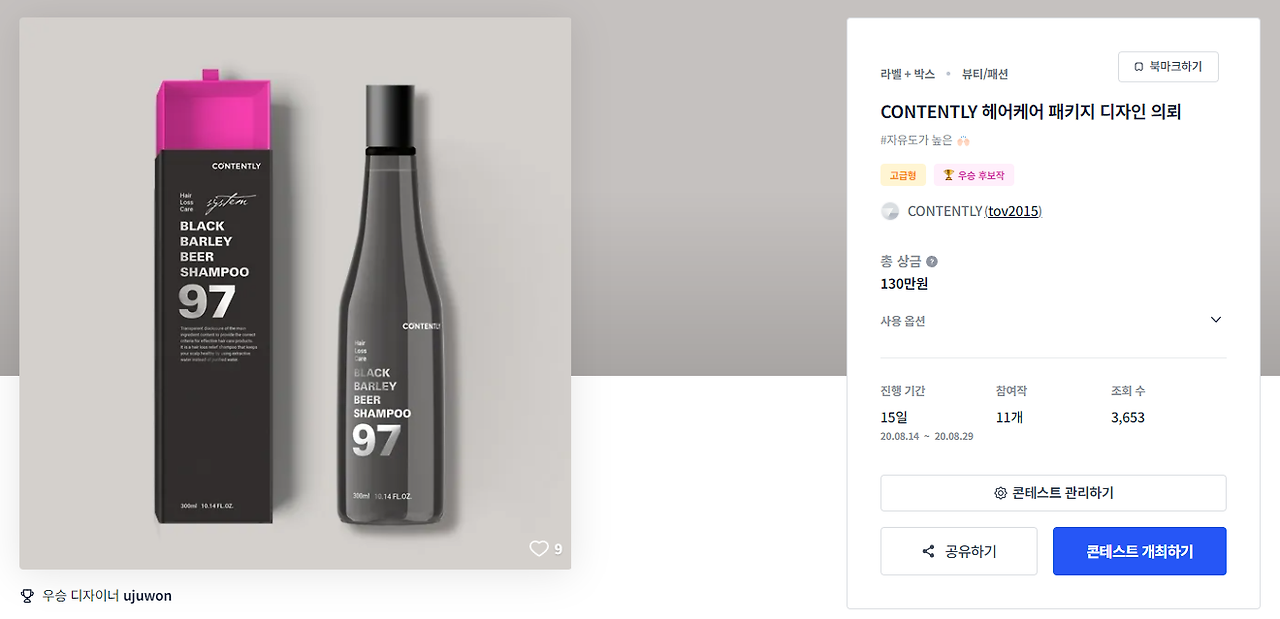Click the share icon in 공유하기
1280x619 pixels.
click(x=928, y=552)
